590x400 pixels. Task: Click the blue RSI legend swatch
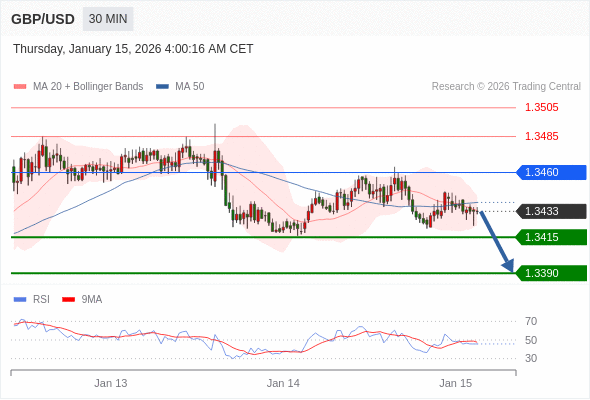coord(20,300)
